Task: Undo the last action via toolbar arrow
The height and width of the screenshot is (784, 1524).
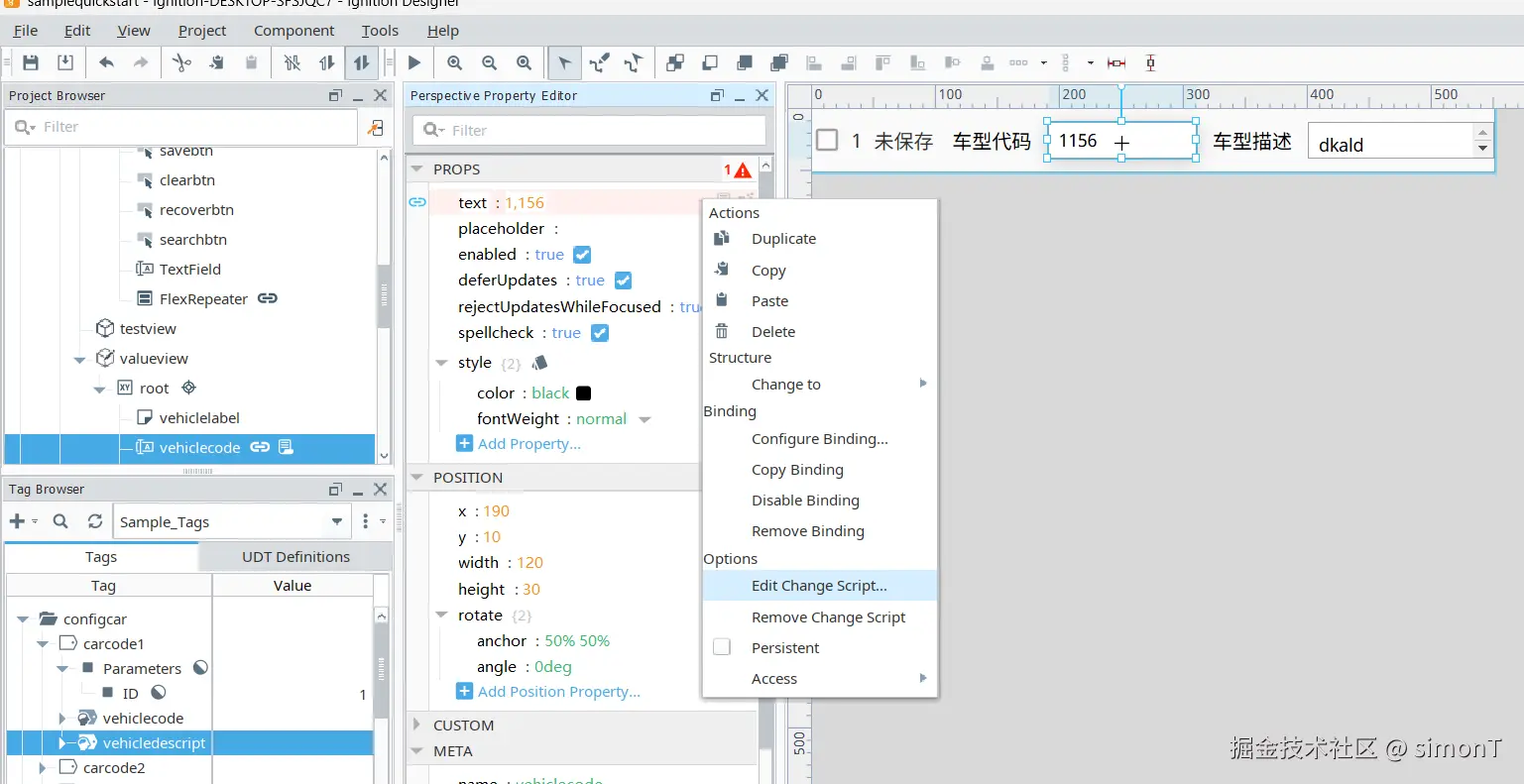Action: pyautogui.click(x=106, y=62)
